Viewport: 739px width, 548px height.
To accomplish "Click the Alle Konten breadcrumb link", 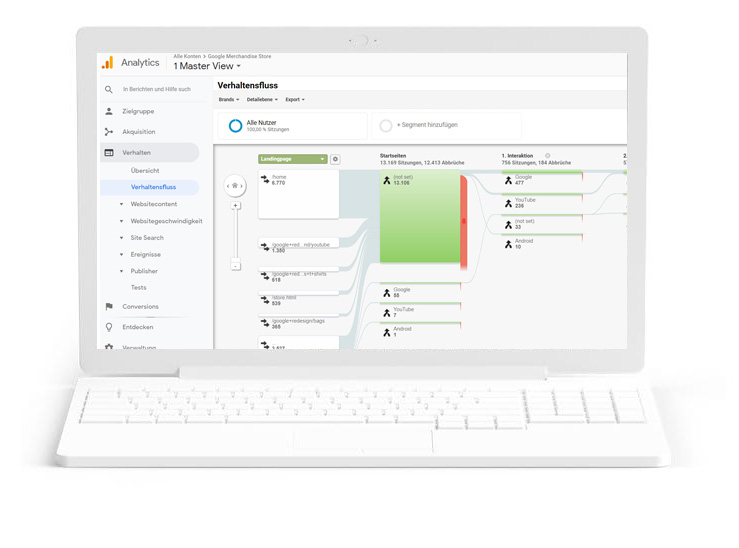I will 187,56.
